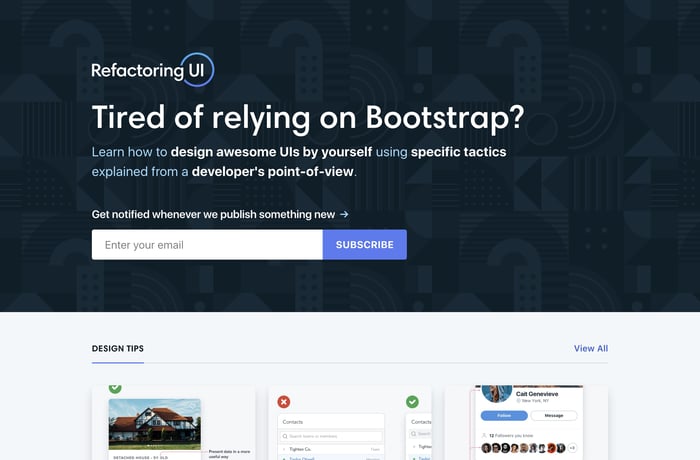700x460 pixels.
Task: Click the SUBSCRIBE button
Action: 365,245
